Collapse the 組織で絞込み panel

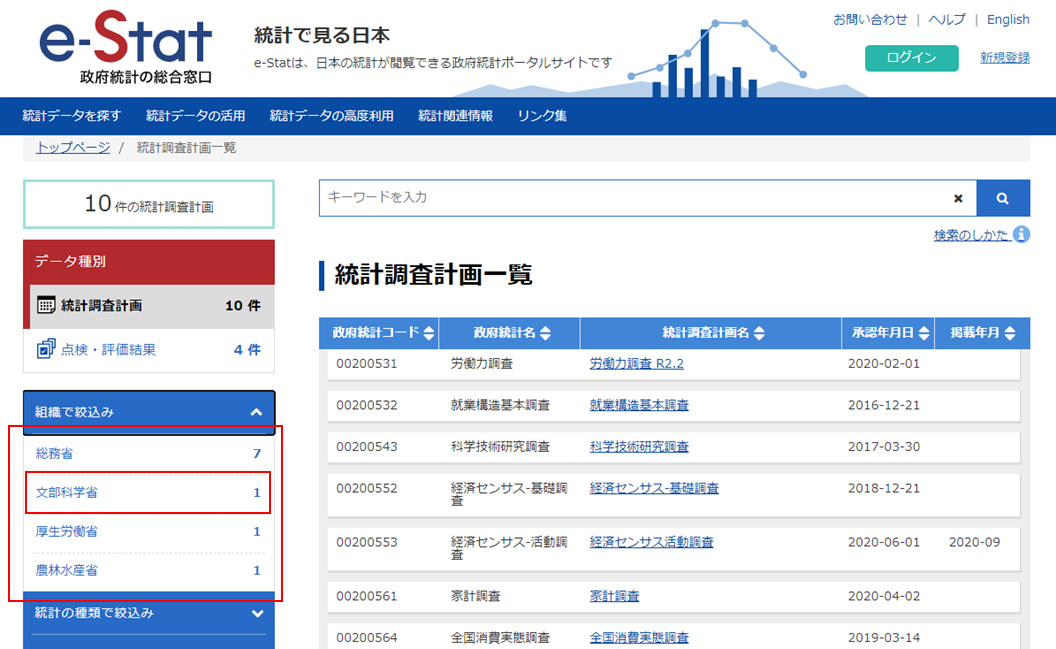point(256,412)
